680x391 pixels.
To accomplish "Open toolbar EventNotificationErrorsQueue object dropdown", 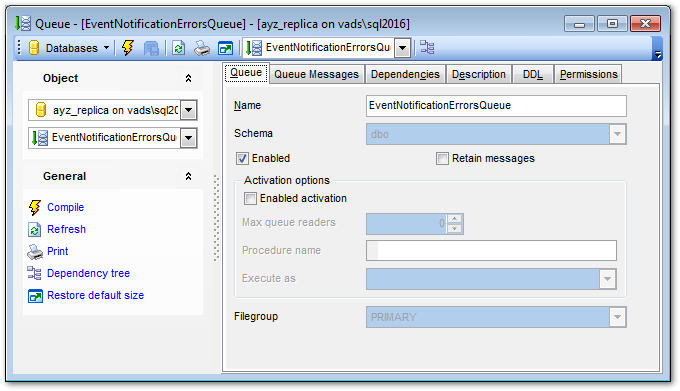I will coord(402,48).
